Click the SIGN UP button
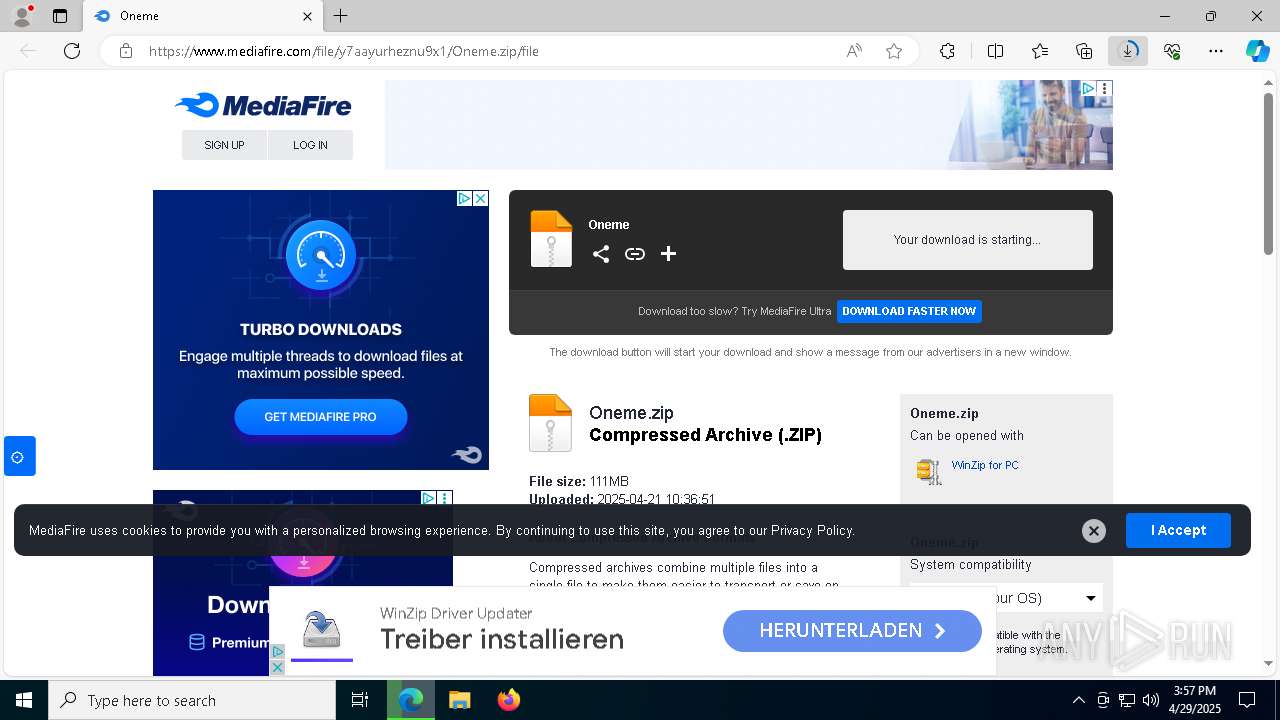1280x720 pixels. coord(224,145)
